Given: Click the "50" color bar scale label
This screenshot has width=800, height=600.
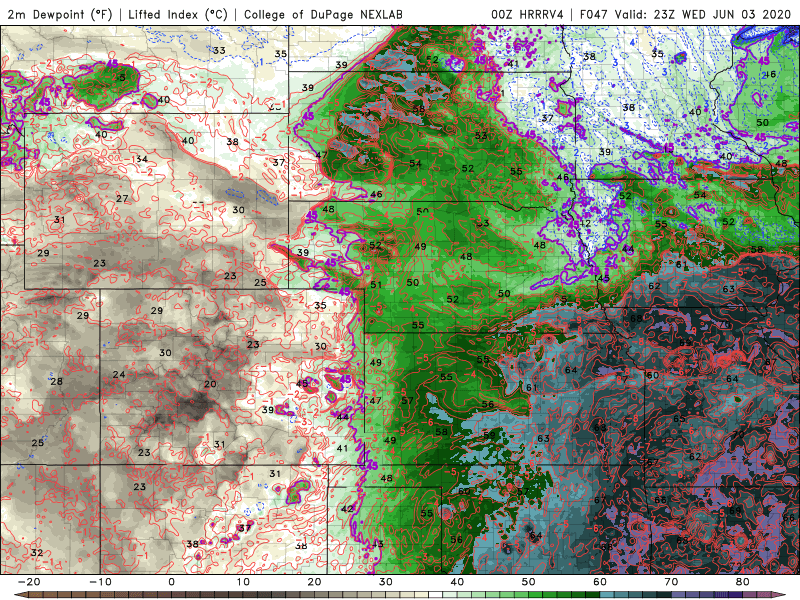Looking at the screenshot, I should (x=529, y=582).
